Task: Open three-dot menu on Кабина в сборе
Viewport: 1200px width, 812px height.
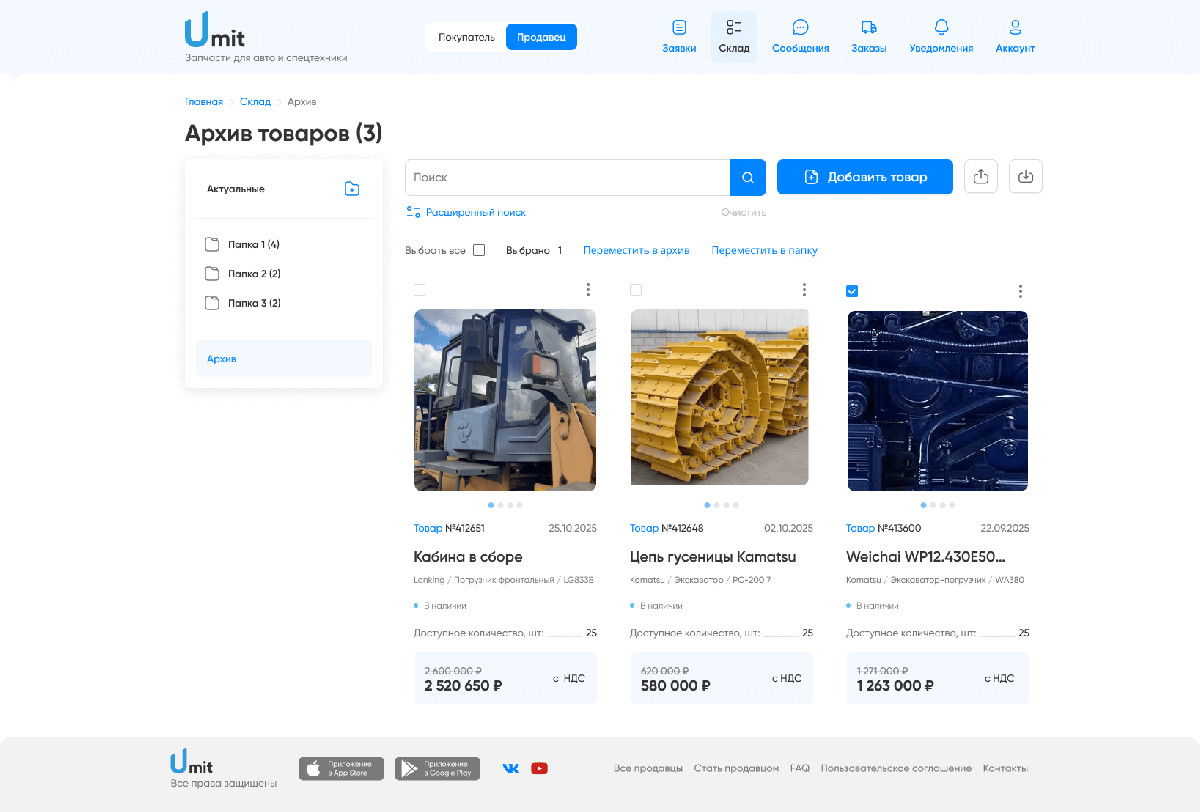Action: [x=588, y=290]
